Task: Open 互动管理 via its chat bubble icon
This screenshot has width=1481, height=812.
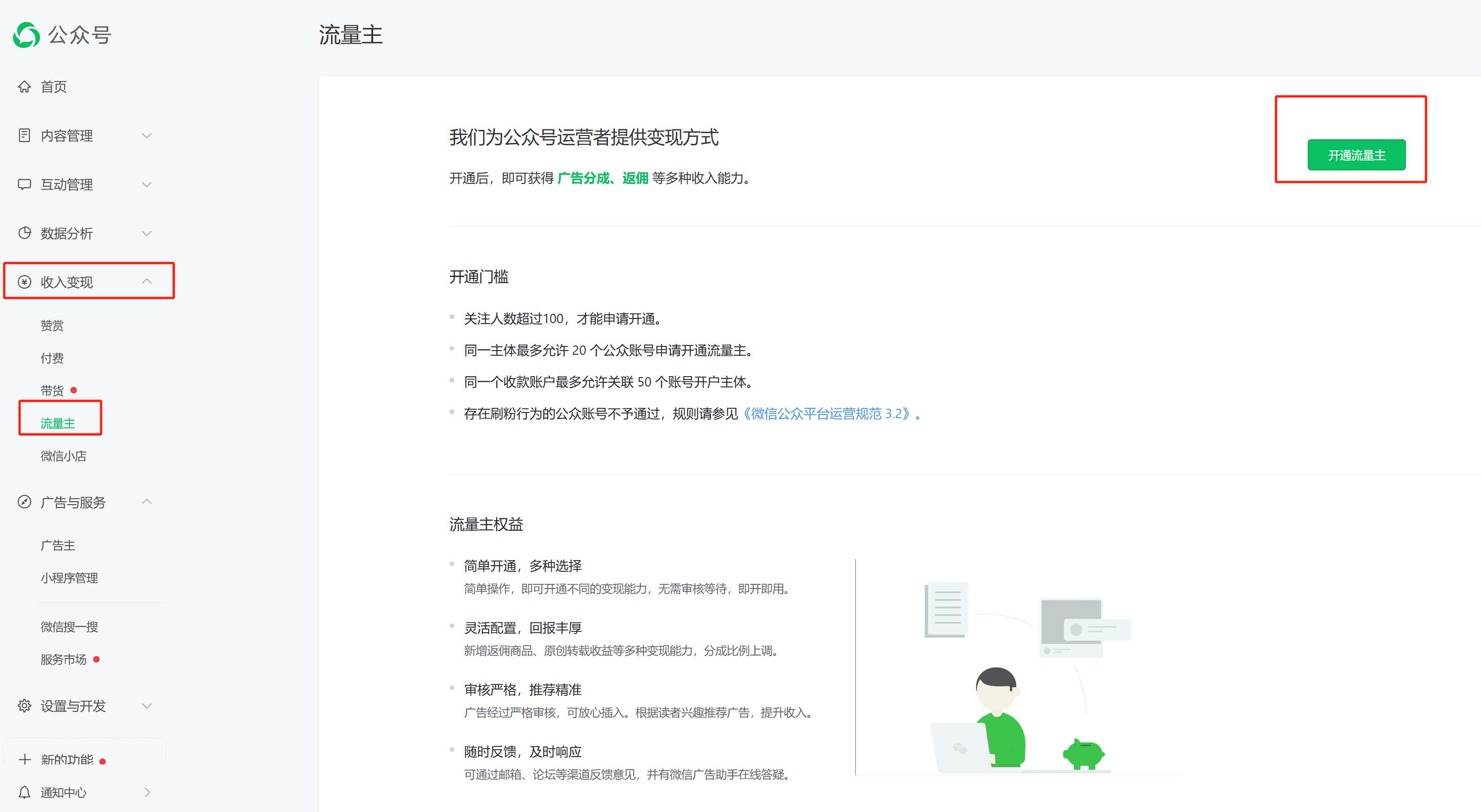Action: point(25,184)
